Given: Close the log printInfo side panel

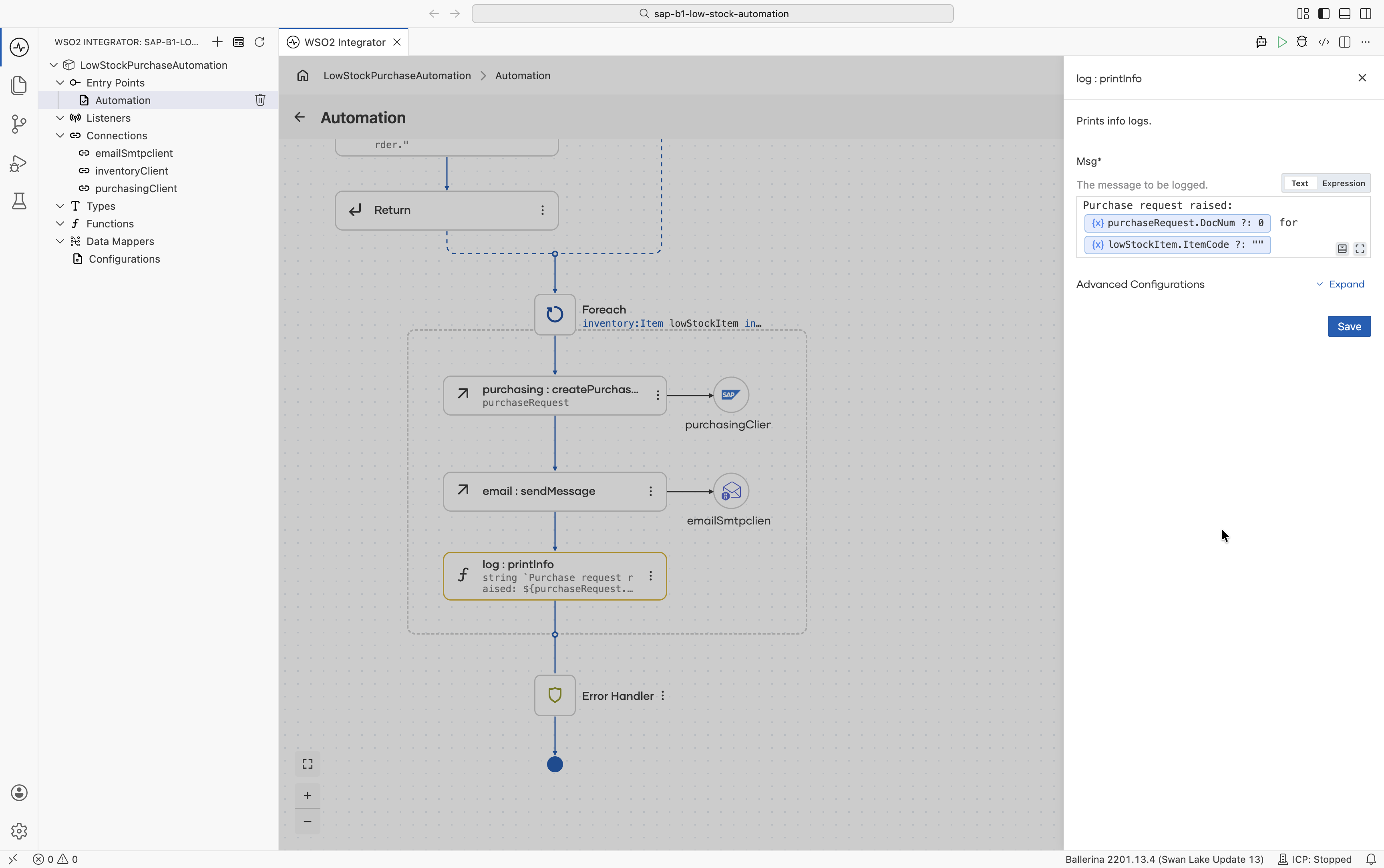Looking at the screenshot, I should pos(1362,78).
